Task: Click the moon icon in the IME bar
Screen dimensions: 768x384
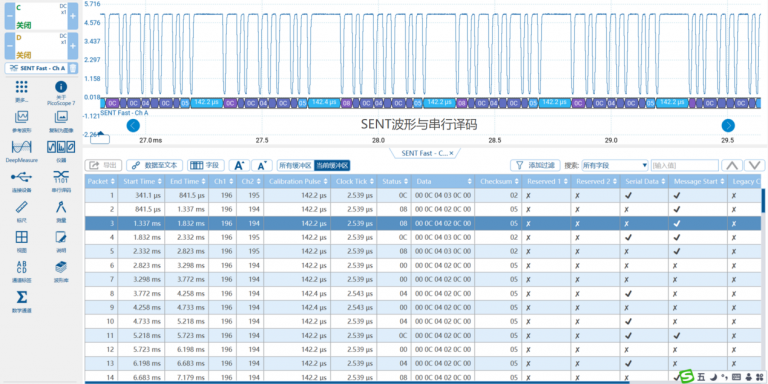Action: 714,377
